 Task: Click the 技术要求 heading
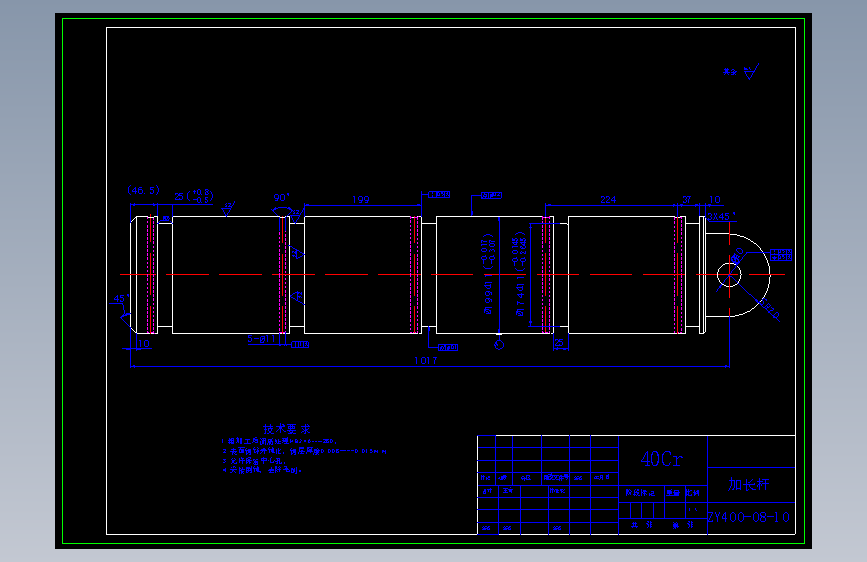coord(286,429)
